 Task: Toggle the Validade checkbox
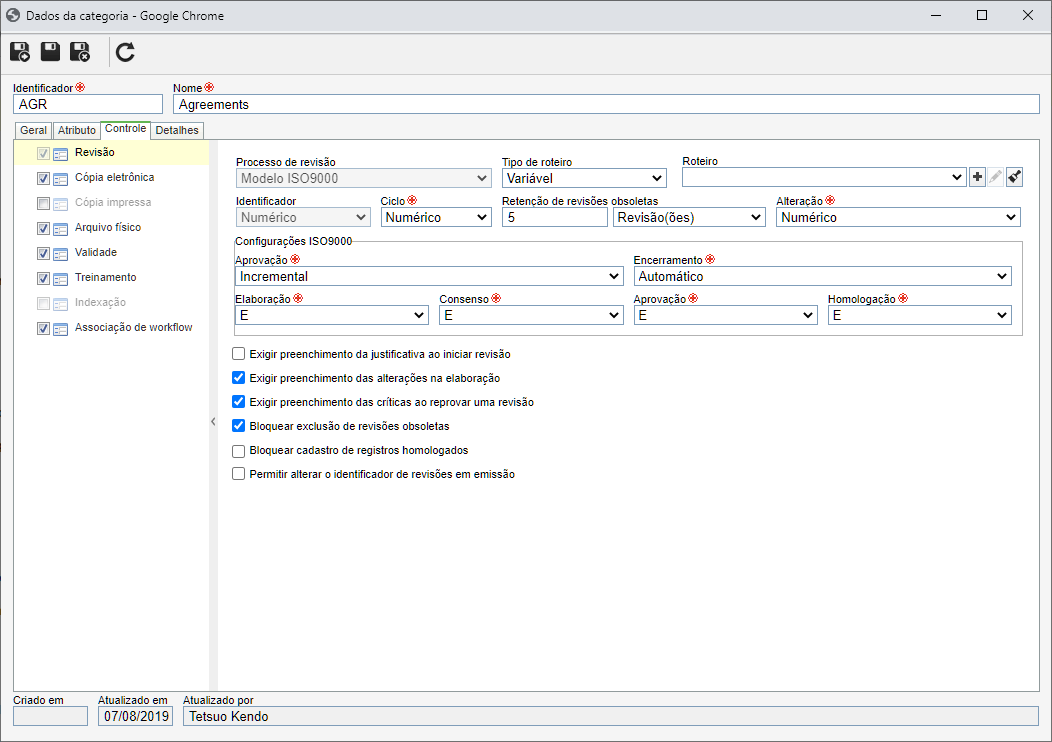pyautogui.click(x=43, y=253)
